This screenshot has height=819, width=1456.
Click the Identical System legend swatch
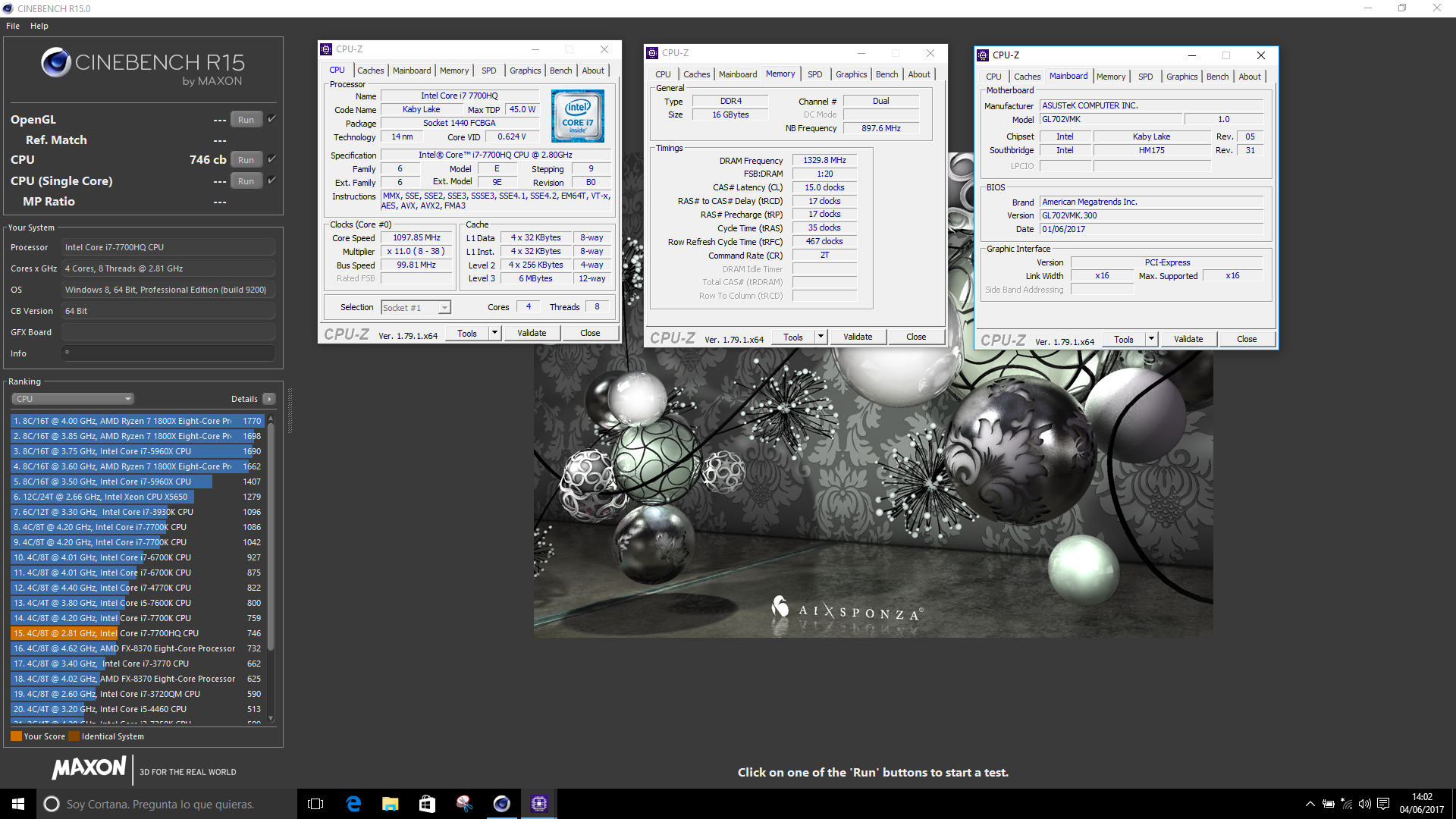point(74,736)
